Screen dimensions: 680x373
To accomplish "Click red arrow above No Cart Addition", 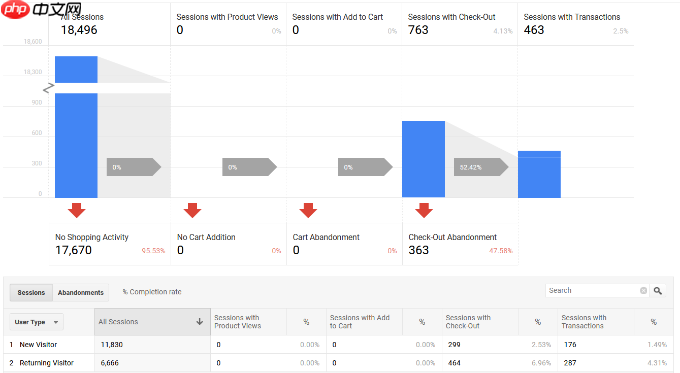I will point(192,210).
